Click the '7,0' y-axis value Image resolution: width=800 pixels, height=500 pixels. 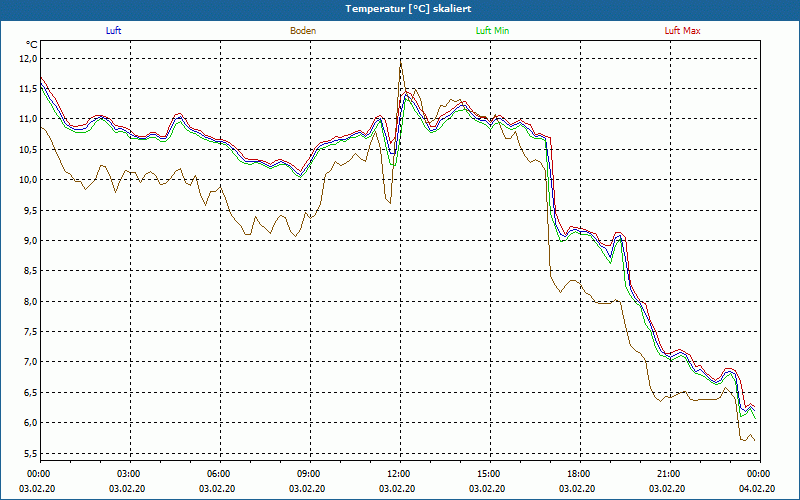[31, 362]
